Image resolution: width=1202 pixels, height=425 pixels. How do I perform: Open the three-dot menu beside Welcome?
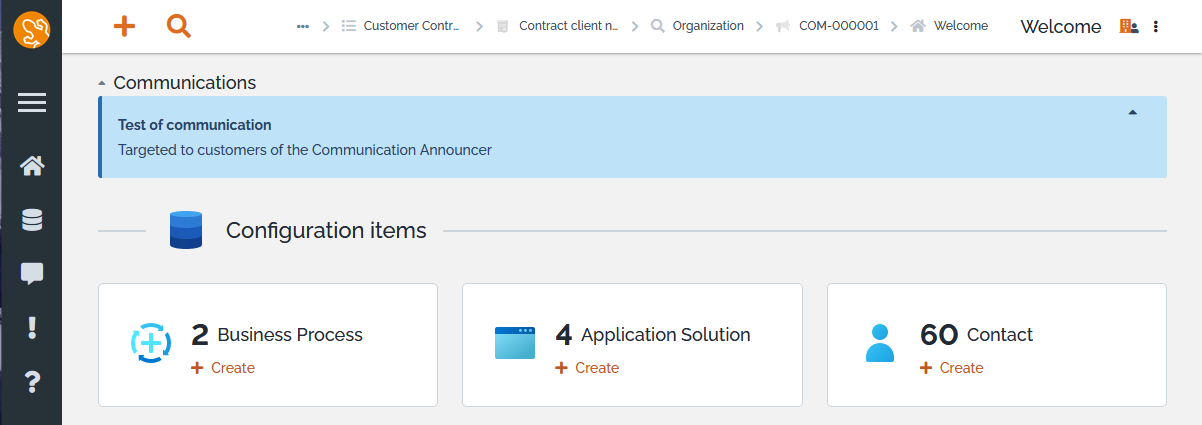[x=1156, y=27]
